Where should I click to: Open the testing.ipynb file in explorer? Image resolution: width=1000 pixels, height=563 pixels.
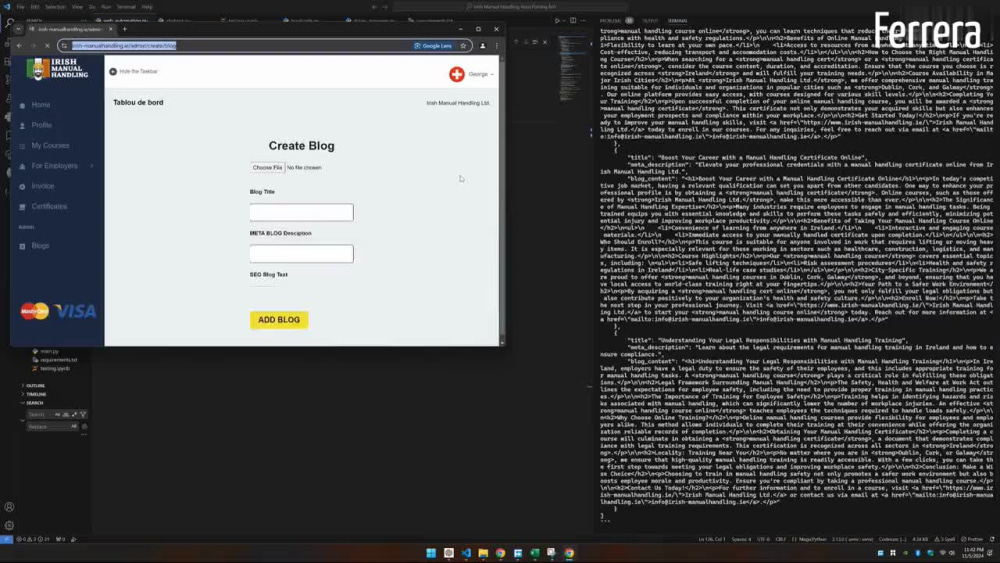pos(55,369)
